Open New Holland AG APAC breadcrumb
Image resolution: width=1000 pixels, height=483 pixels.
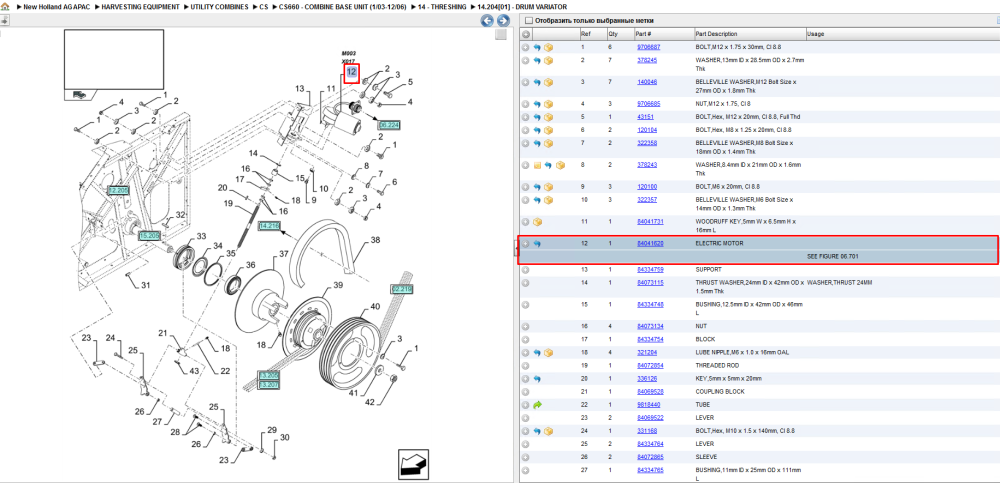click(57, 6)
